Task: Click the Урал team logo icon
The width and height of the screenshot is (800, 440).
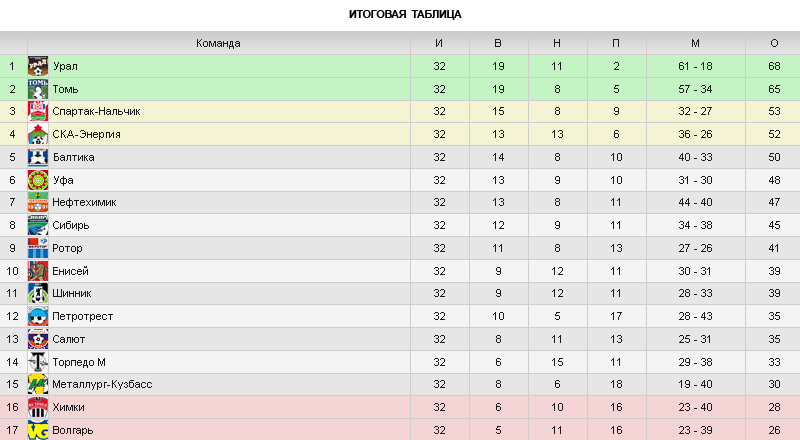Action: tap(38, 66)
